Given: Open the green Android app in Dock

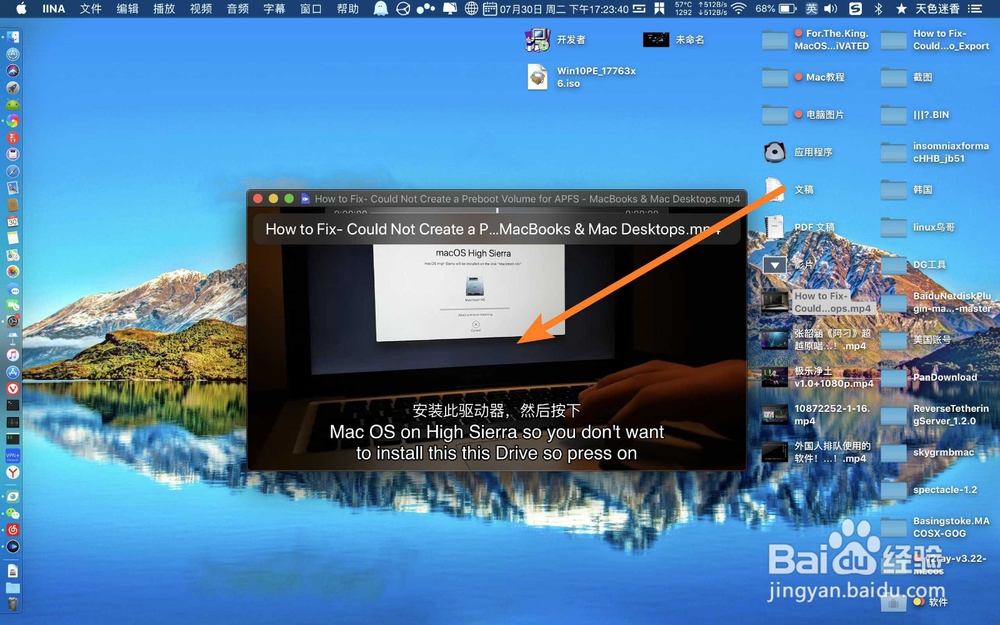Looking at the screenshot, I should (13, 104).
